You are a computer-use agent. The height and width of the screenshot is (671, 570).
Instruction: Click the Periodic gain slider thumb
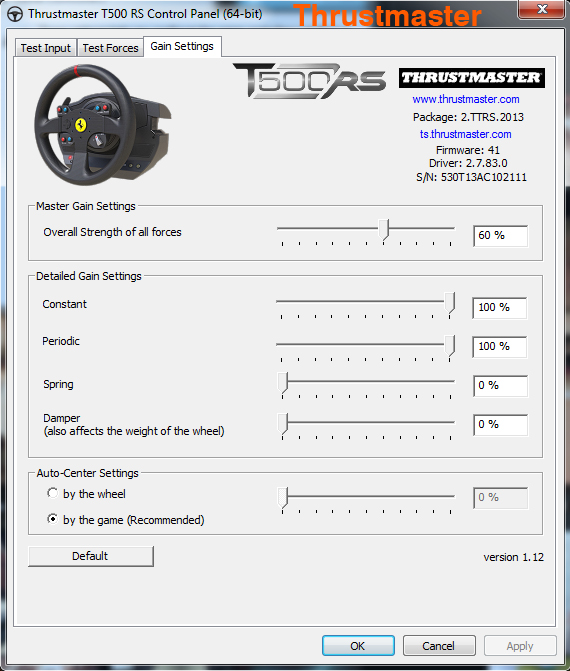449,345
